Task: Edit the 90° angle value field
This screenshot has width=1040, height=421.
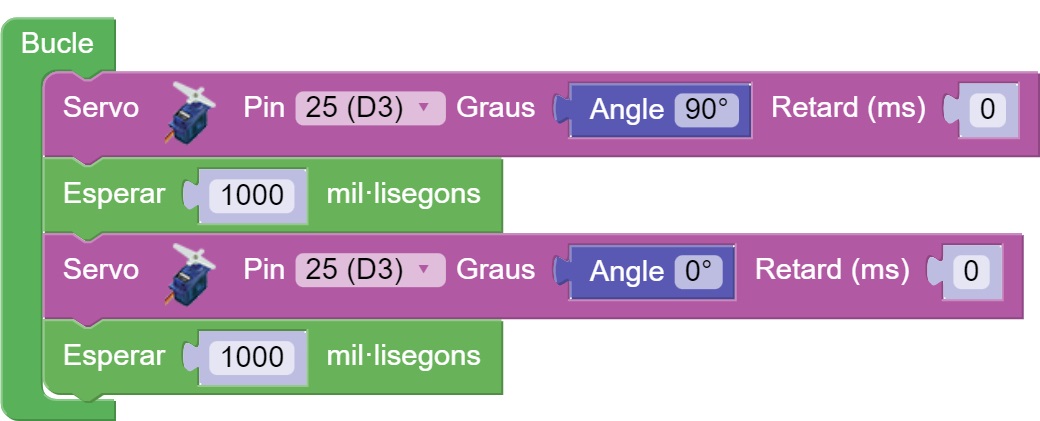Action: [x=706, y=110]
